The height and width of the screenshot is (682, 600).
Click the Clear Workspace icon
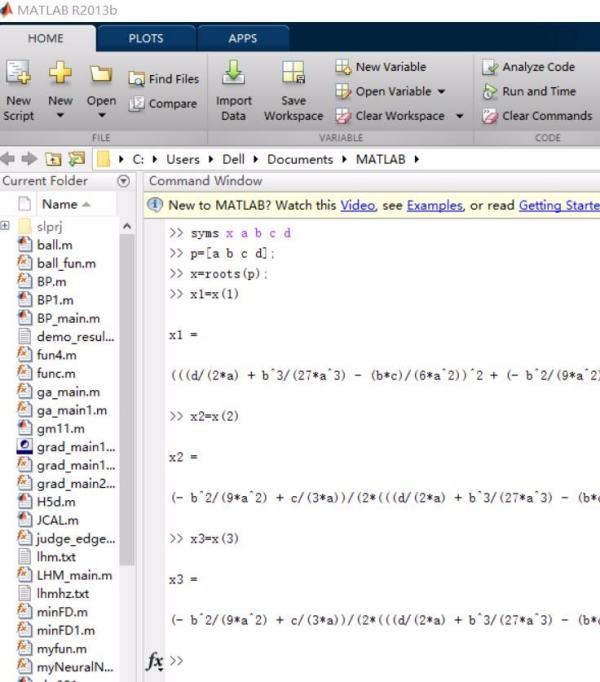343,116
